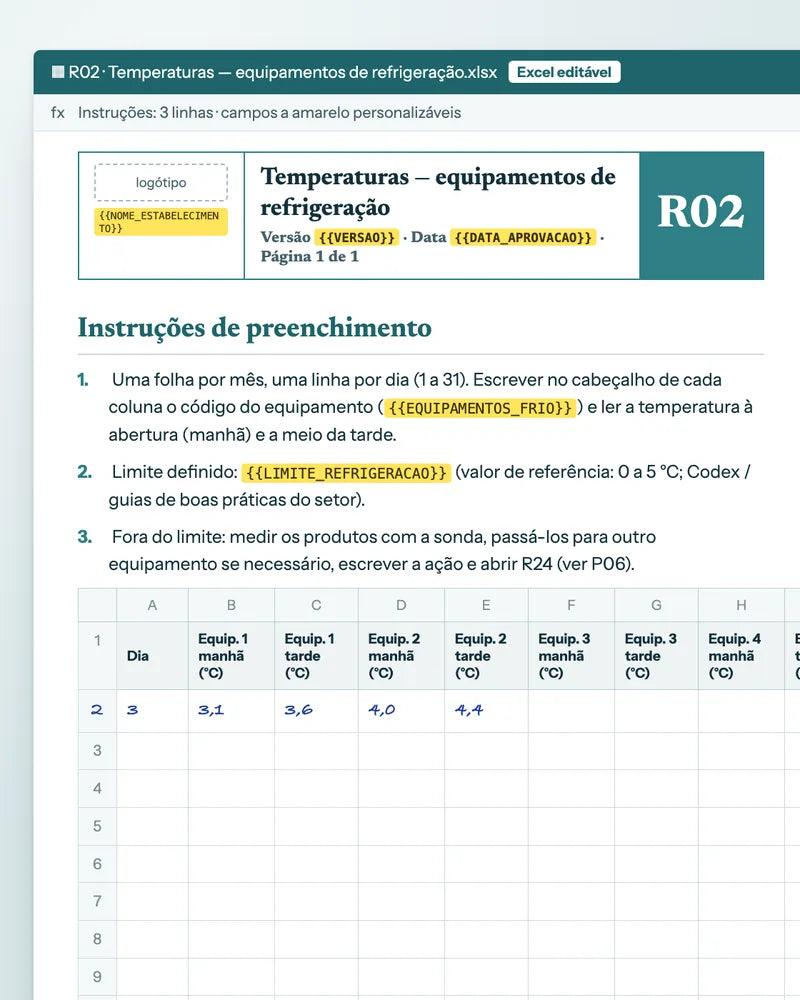This screenshot has height=1000, width=800.
Task: Click instruction step number 2.
Action: tap(84, 472)
